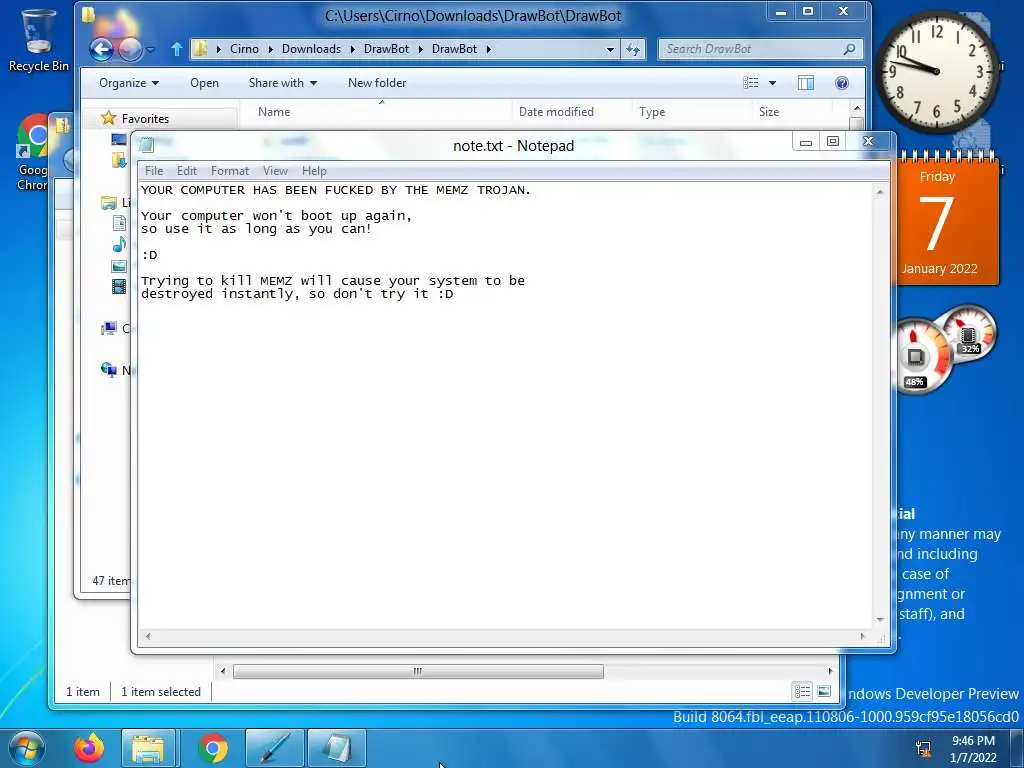Click the Explorer file list scroll up arrow

pos(857,108)
